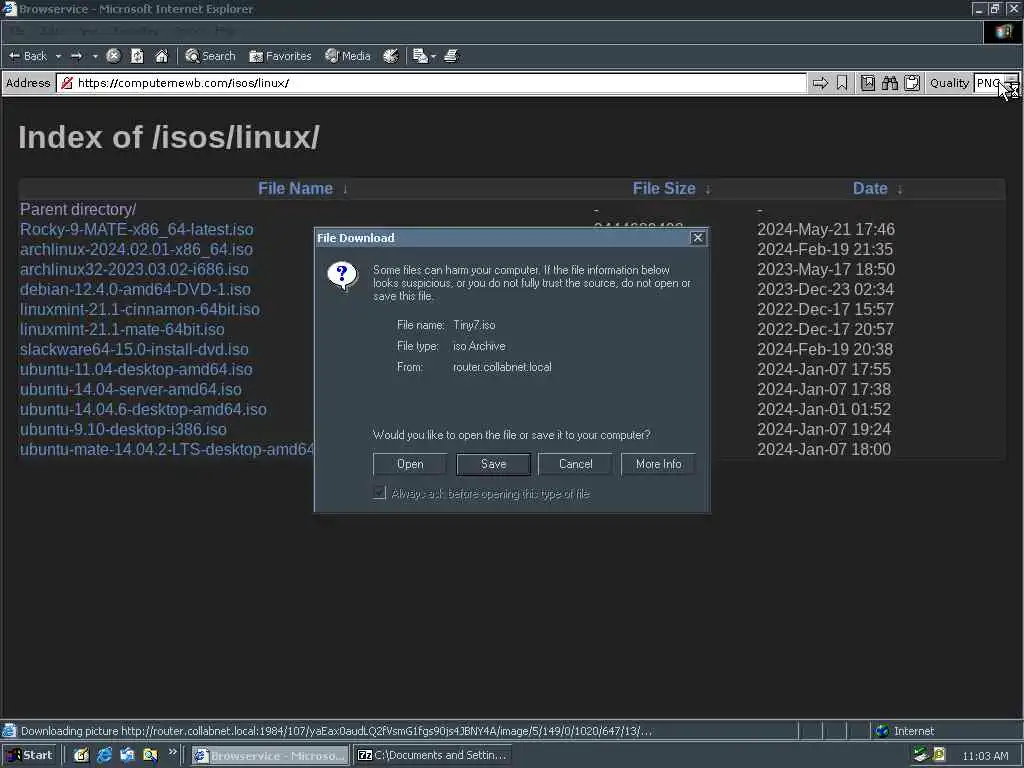Open ubuntu-9.10-desktop-i386.iso link
This screenshot has height=768, width=1024.
[x=123, y=429]
